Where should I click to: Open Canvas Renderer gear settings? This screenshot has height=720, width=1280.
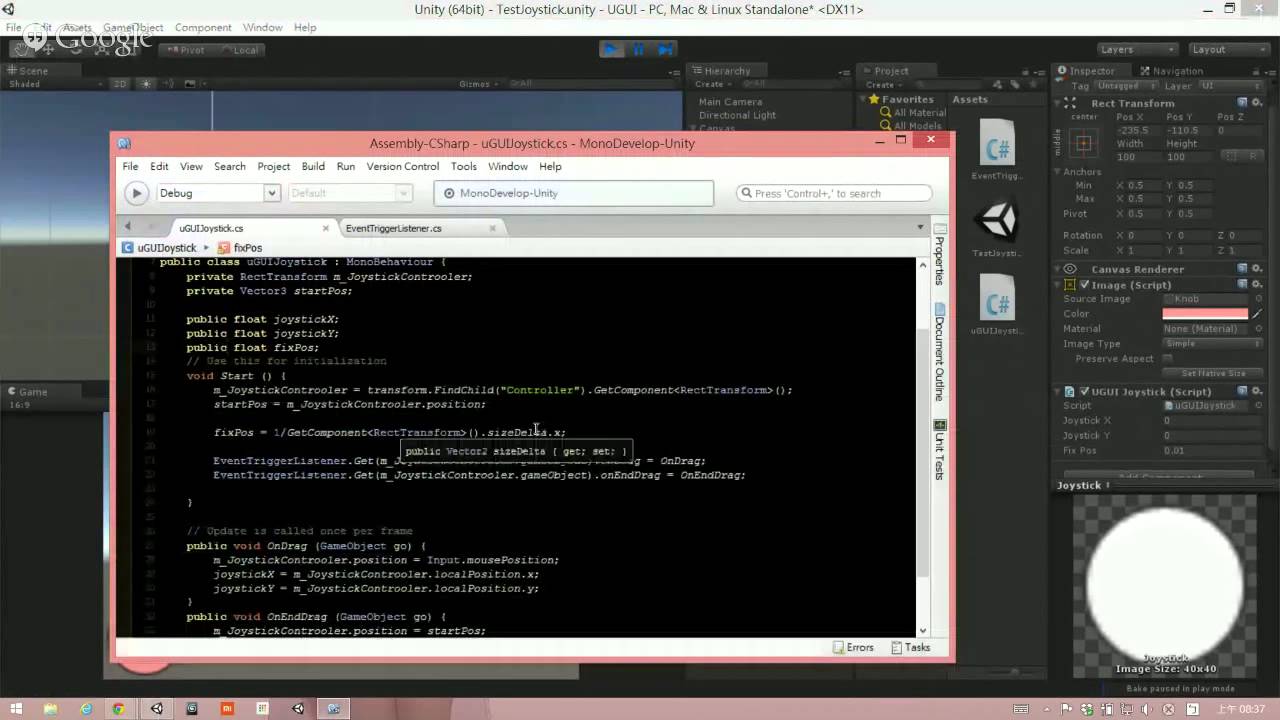pyautogui.click(x=1257, y=269)
